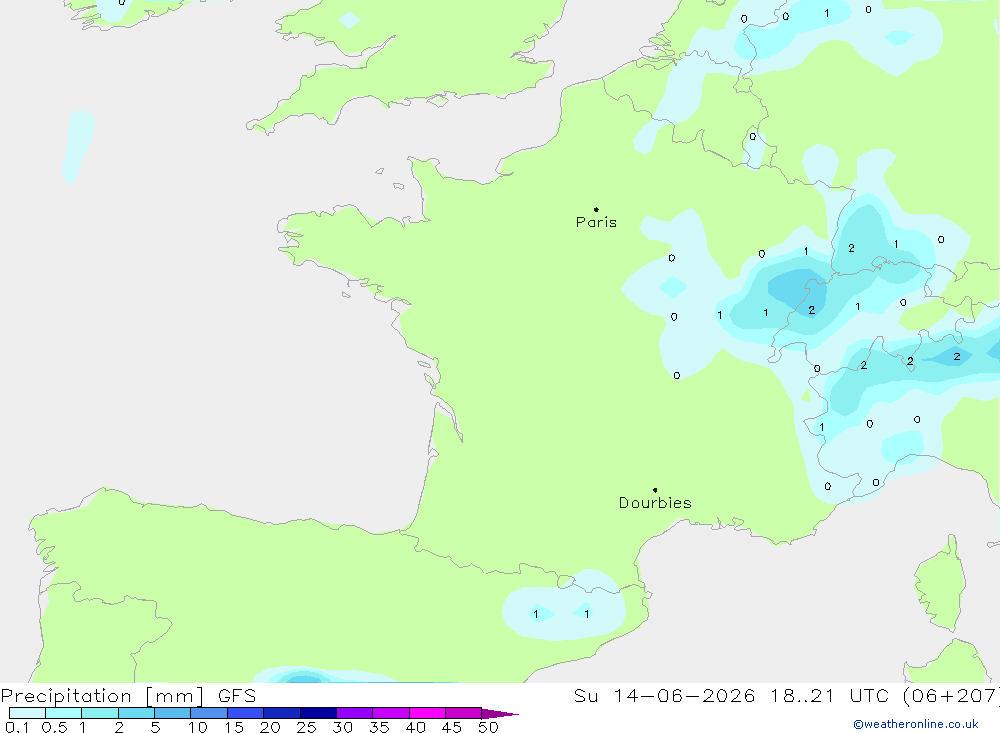This screenshot has width=1000, height=733.
Task: Click the GFS model label
Action: [x=237, y=696]
